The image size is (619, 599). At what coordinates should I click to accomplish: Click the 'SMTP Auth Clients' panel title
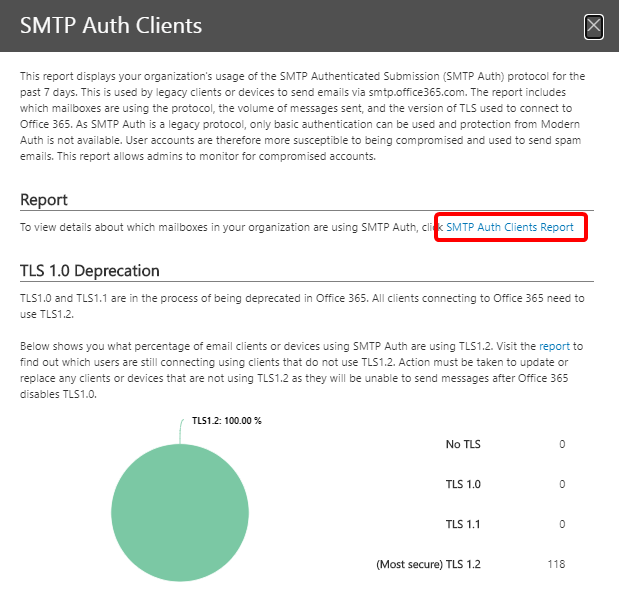[111, 26]
